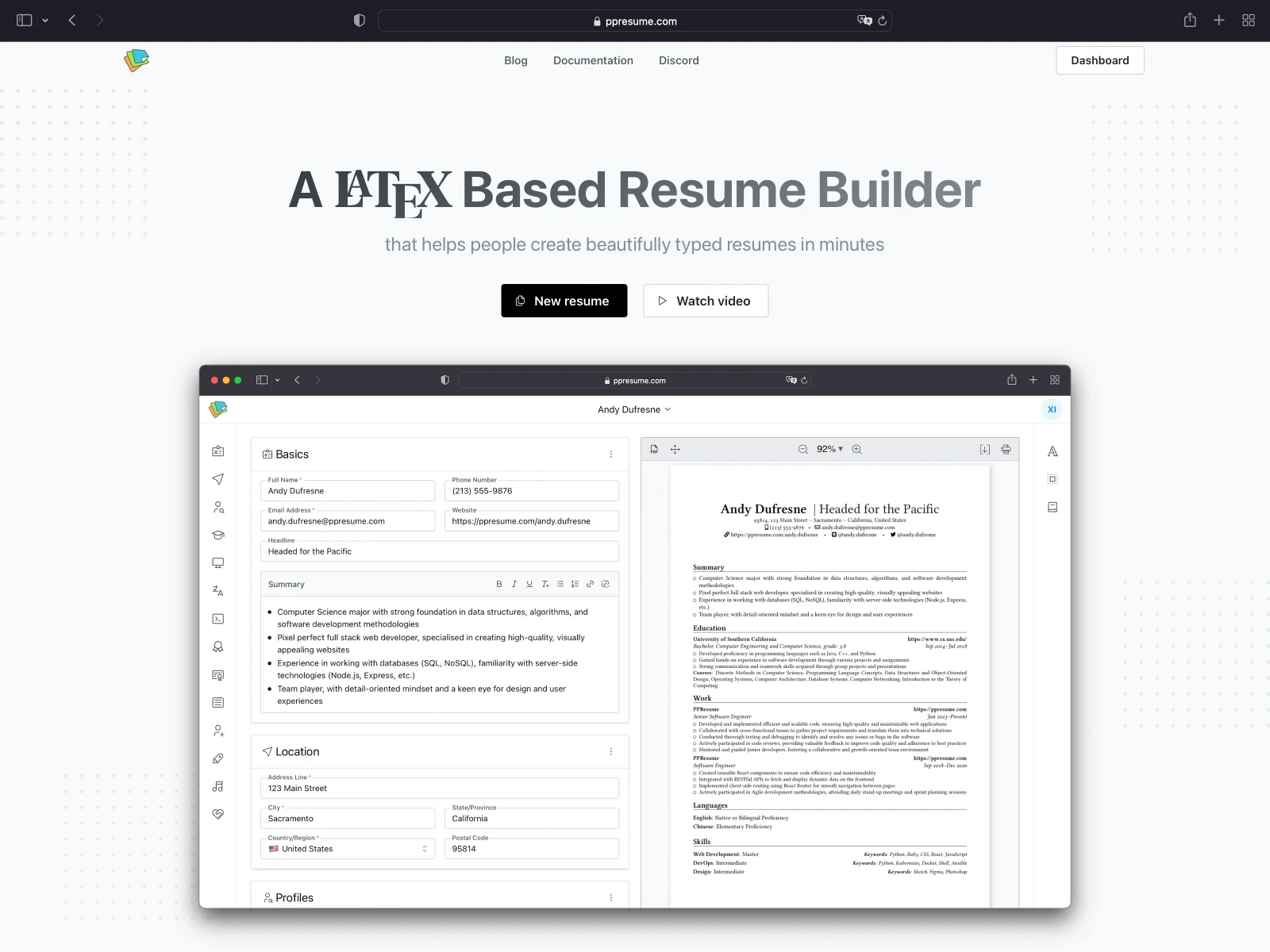Click the Volunteer heart-handshake icon in the preview's left sidebar
Screen dimensions: 1270x952
[x=218, y=814]
